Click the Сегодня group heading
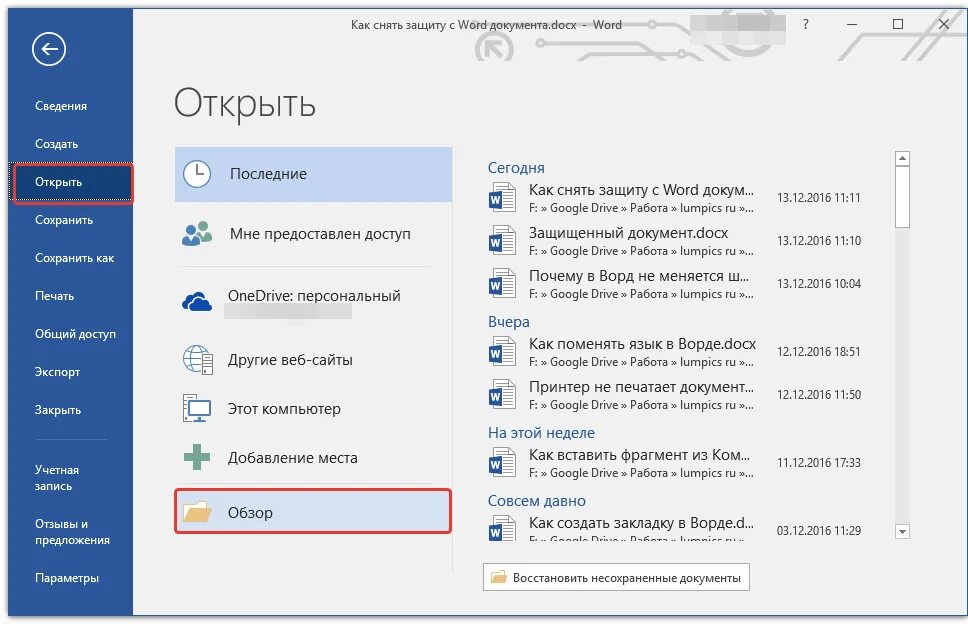 (x=516, y=168)
